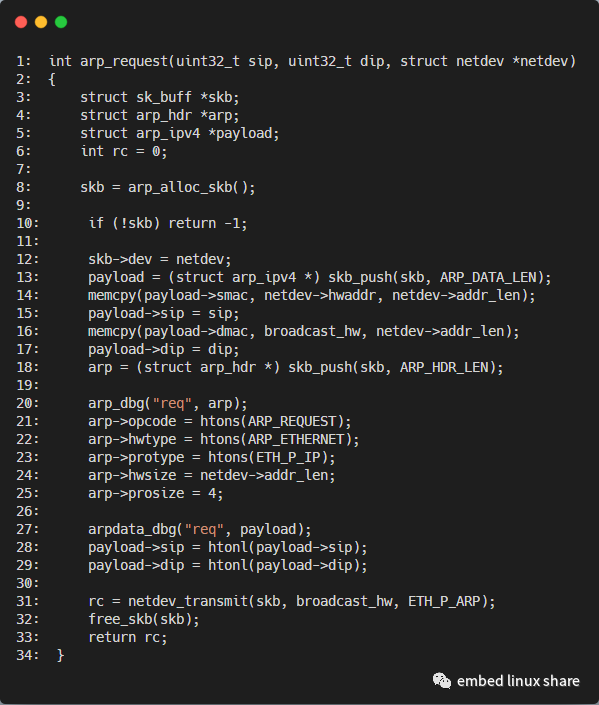
Task: Click 'return -1;' on line 10
Action: [x=207, y=223]
